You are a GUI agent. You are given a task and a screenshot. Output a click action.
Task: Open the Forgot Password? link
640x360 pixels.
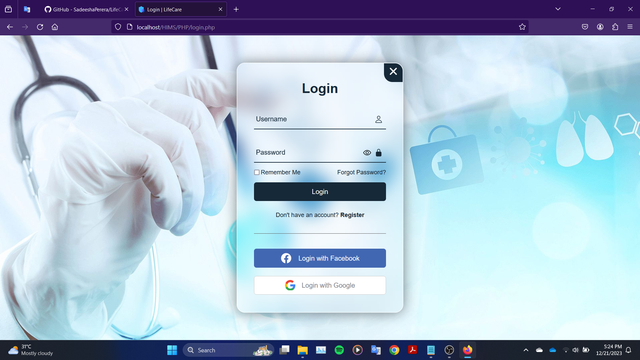[361, 172]
